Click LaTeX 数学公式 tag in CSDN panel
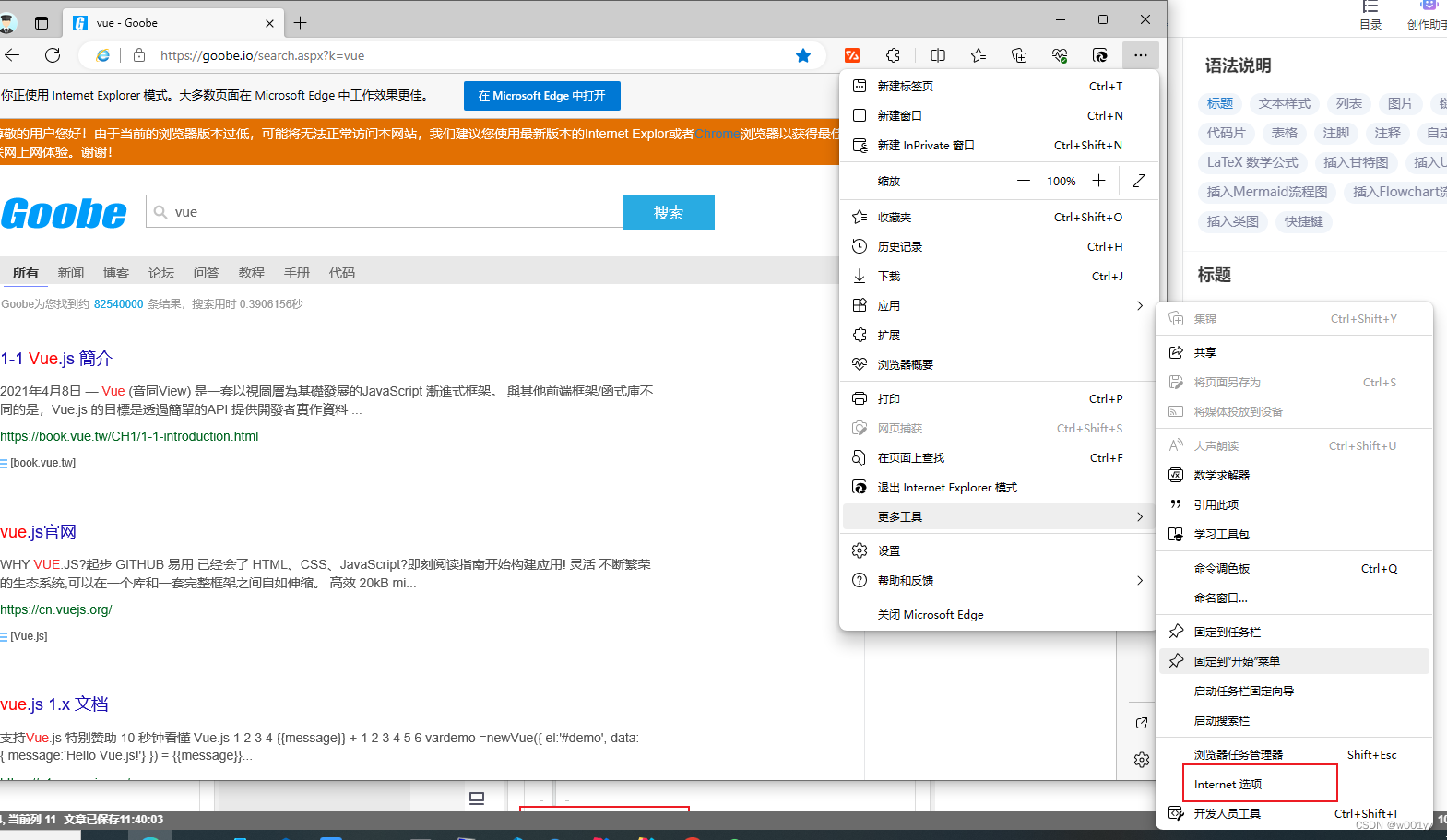 pyautogui.click(x=1252, y=162)
